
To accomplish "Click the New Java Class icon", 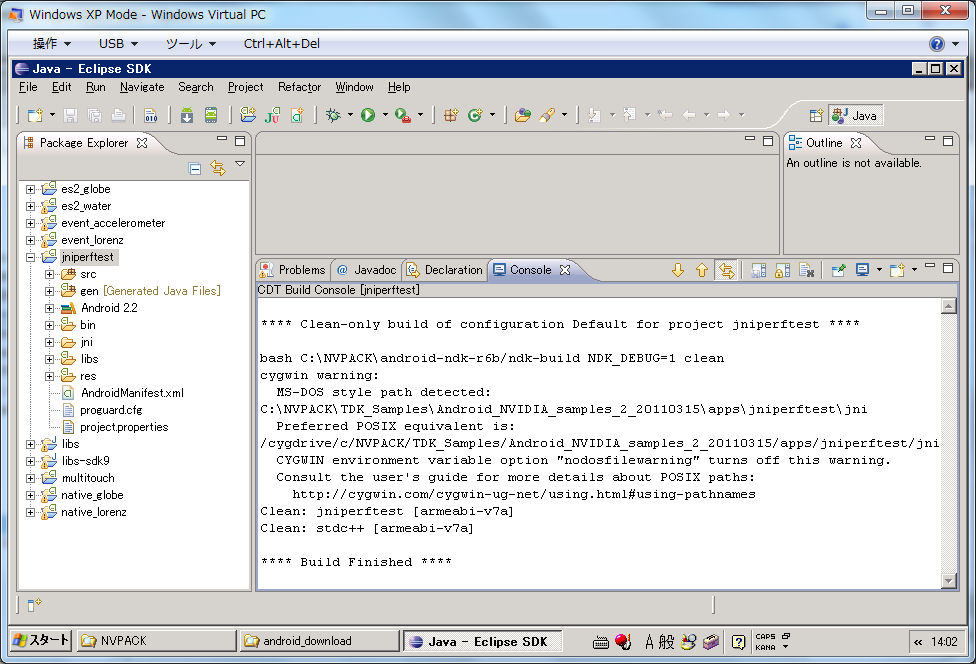I will pyautogui.click(x=475, y=115).
